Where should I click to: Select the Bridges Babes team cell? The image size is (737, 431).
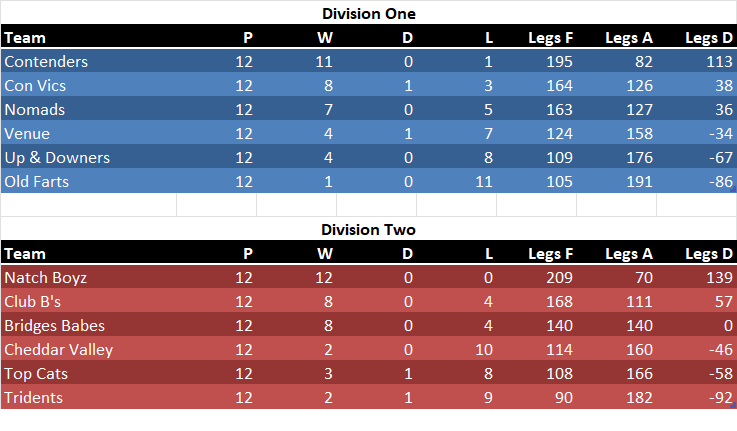[54, 326]
